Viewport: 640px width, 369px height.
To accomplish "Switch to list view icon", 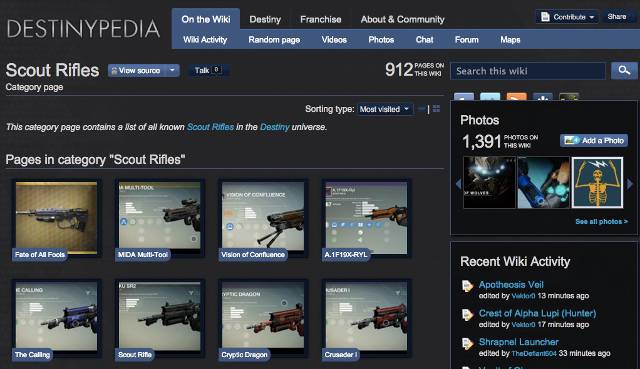I will [x=422, y=109].
